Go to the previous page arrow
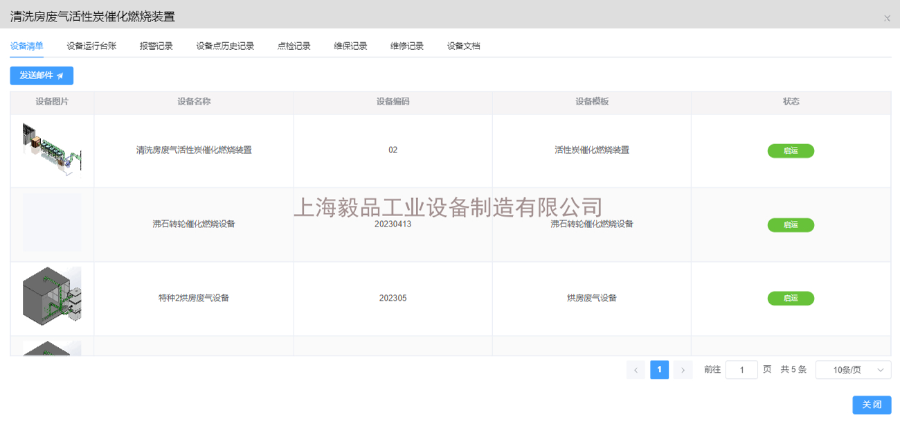Screen dimensions: 900x424 (636, 370)
